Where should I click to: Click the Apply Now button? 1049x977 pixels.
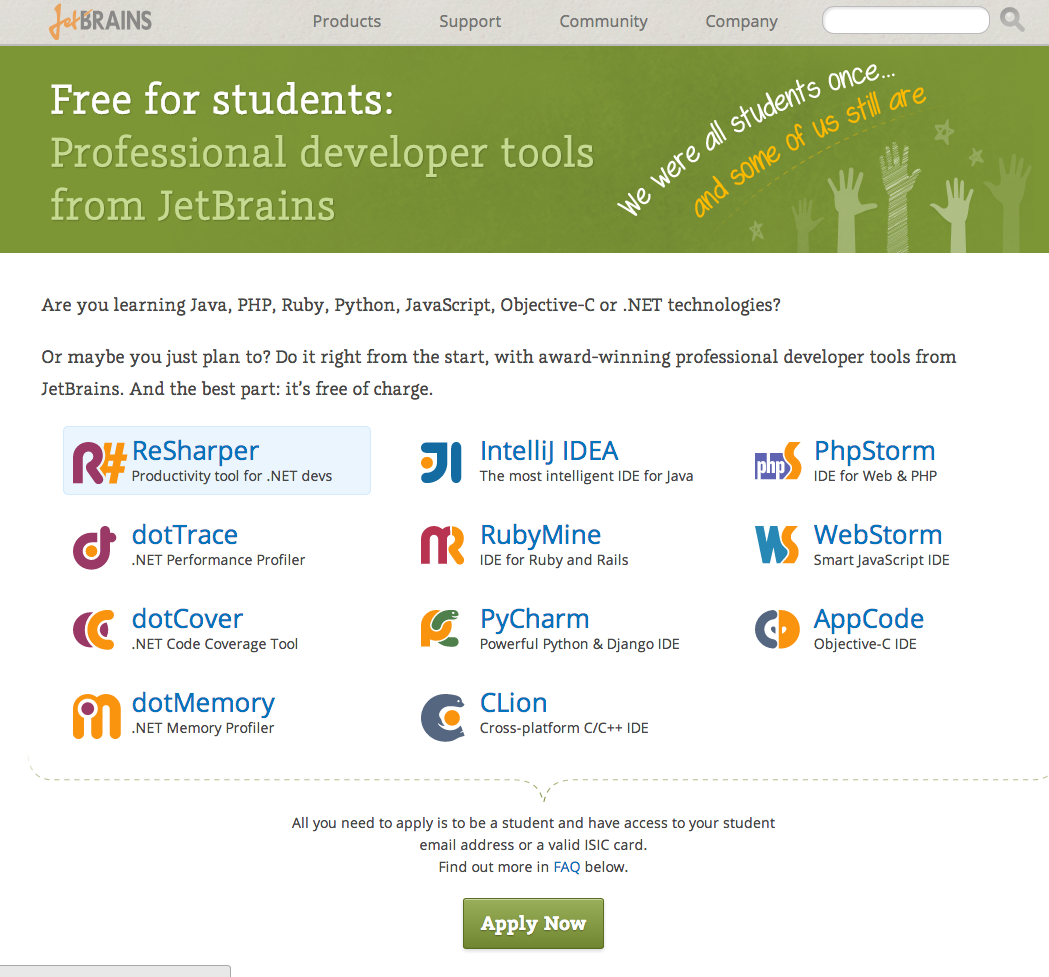point(533,923)
